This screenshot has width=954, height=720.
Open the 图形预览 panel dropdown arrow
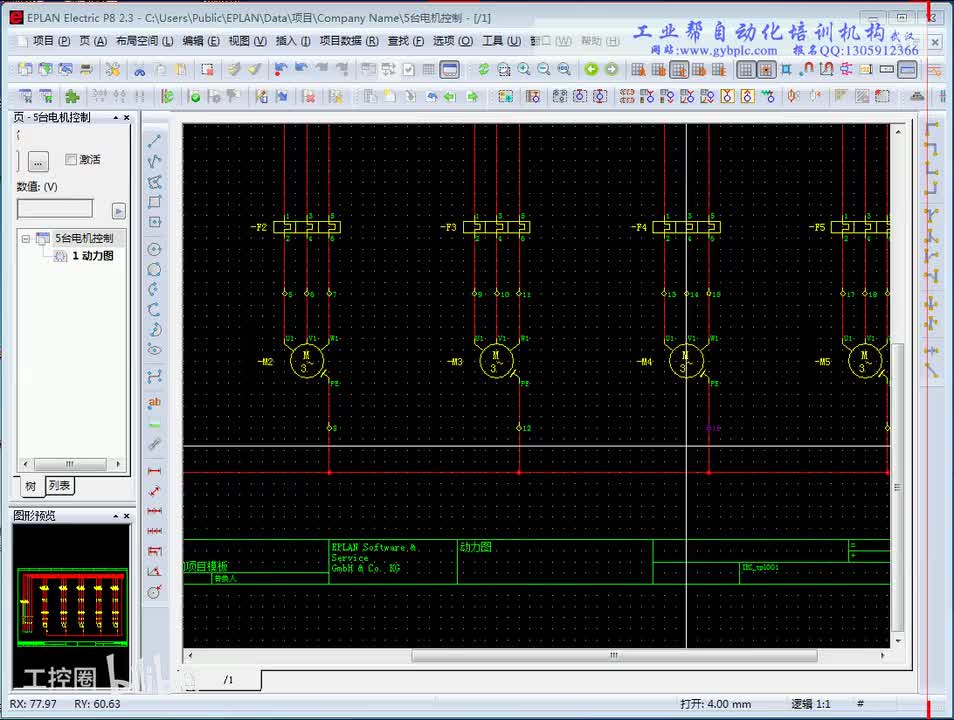[x=116, y=516]
